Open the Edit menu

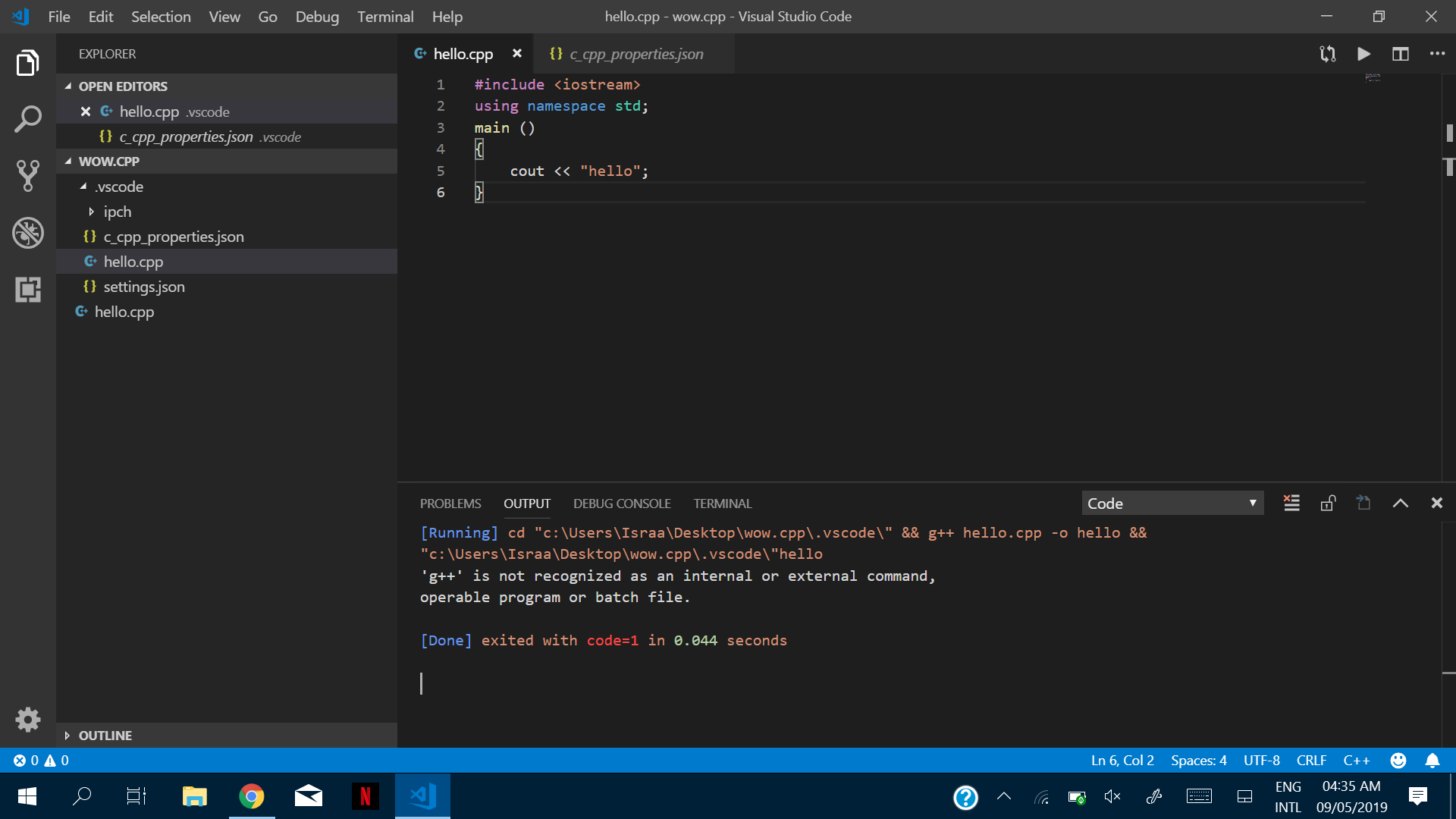point(100,17)
